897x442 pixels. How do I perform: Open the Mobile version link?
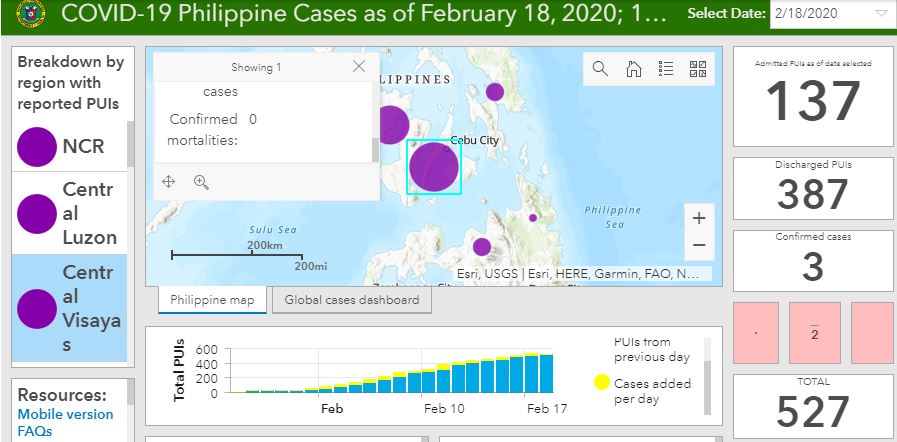65,414
